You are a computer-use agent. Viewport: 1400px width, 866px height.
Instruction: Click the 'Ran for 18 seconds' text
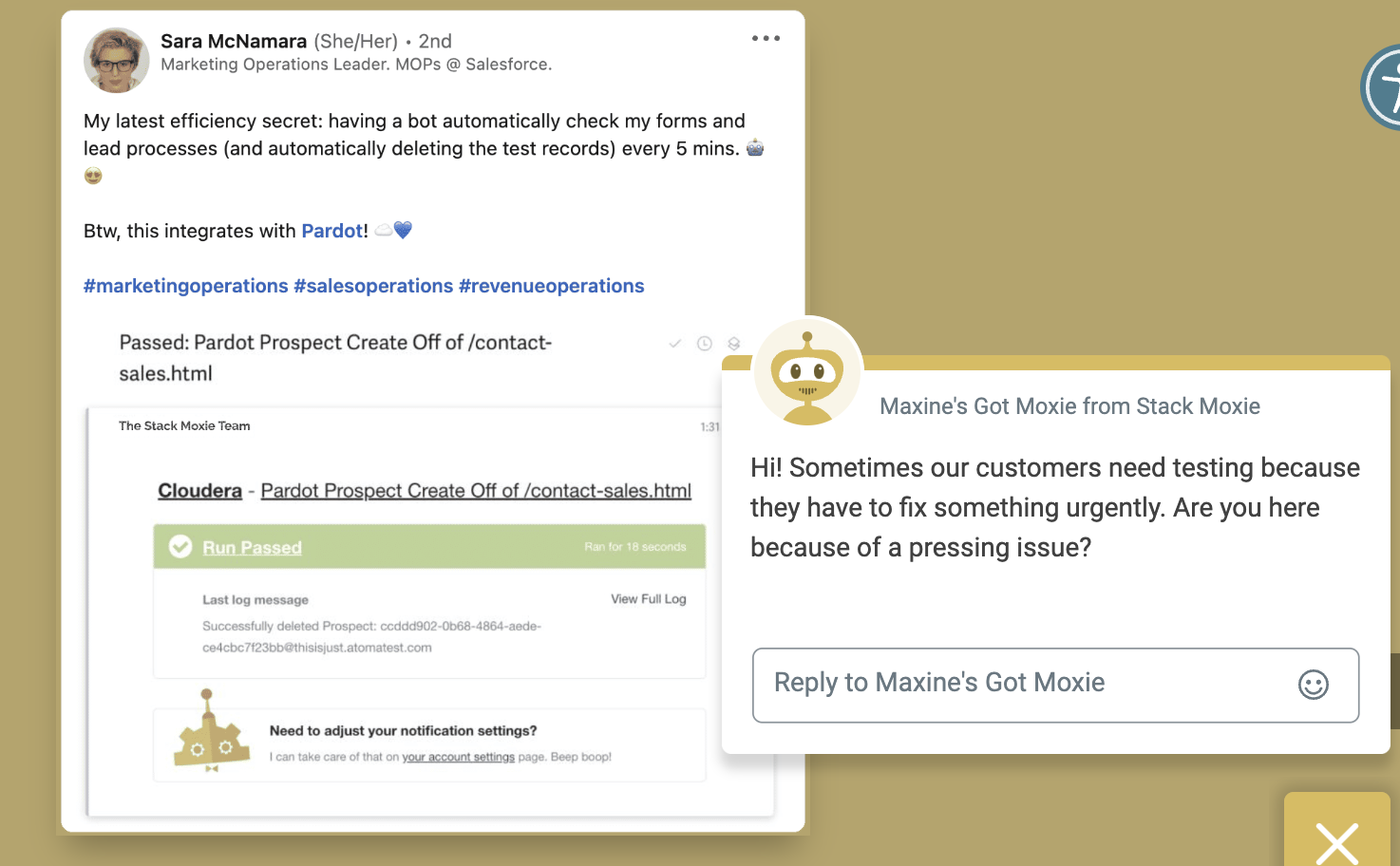coord(635,547)
